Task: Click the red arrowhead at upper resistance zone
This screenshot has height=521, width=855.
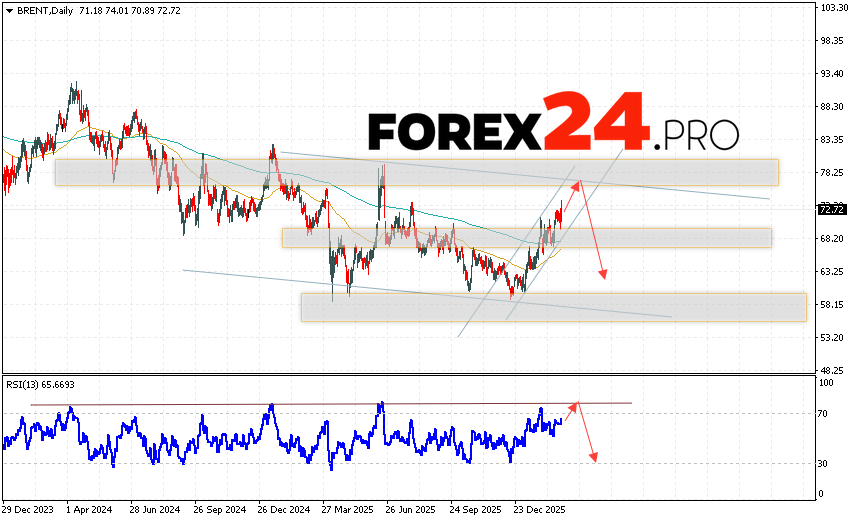Action: pos(577,183)
